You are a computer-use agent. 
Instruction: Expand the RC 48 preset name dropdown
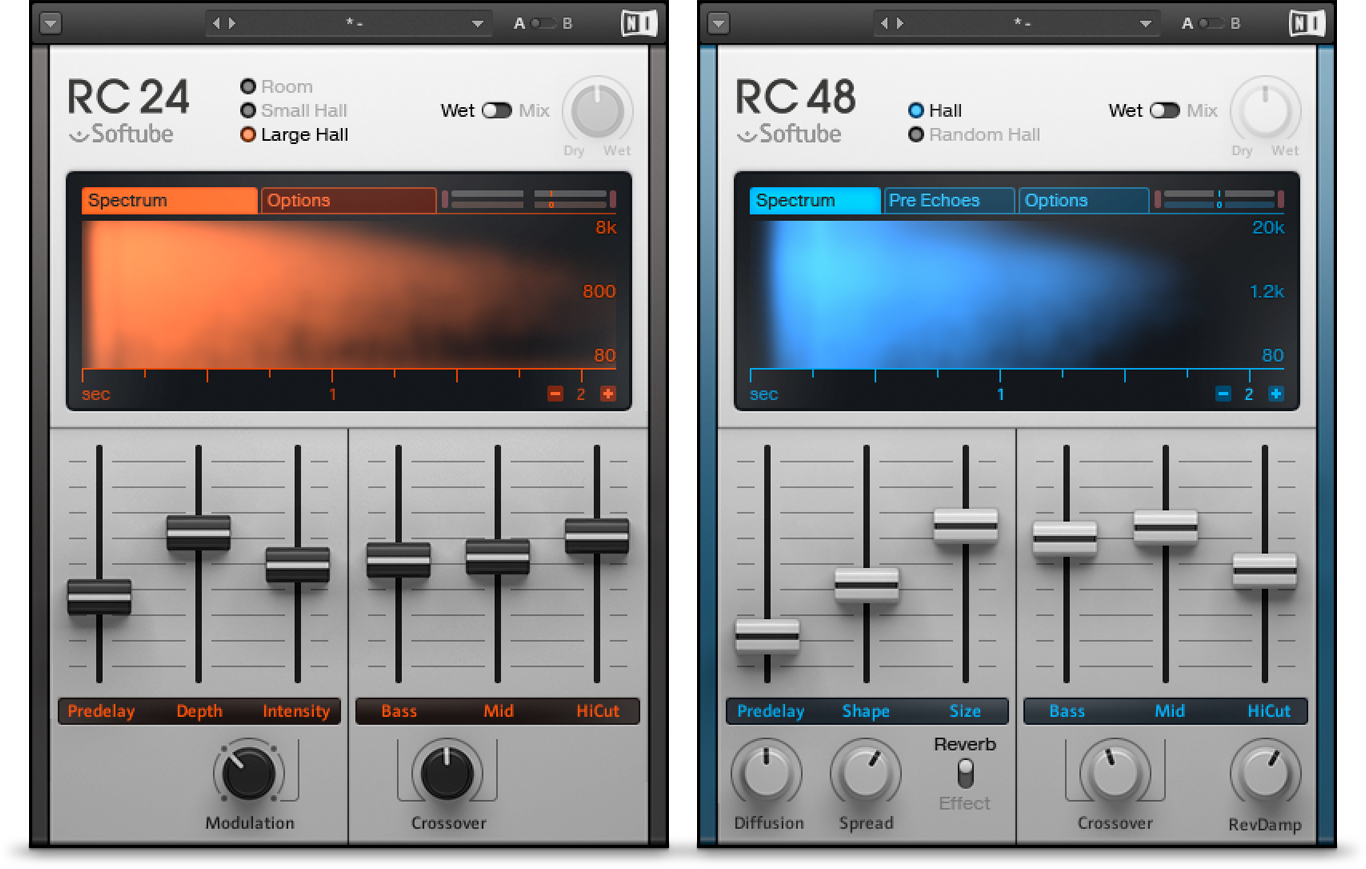pyautogui.click(x=1146, y=23)
